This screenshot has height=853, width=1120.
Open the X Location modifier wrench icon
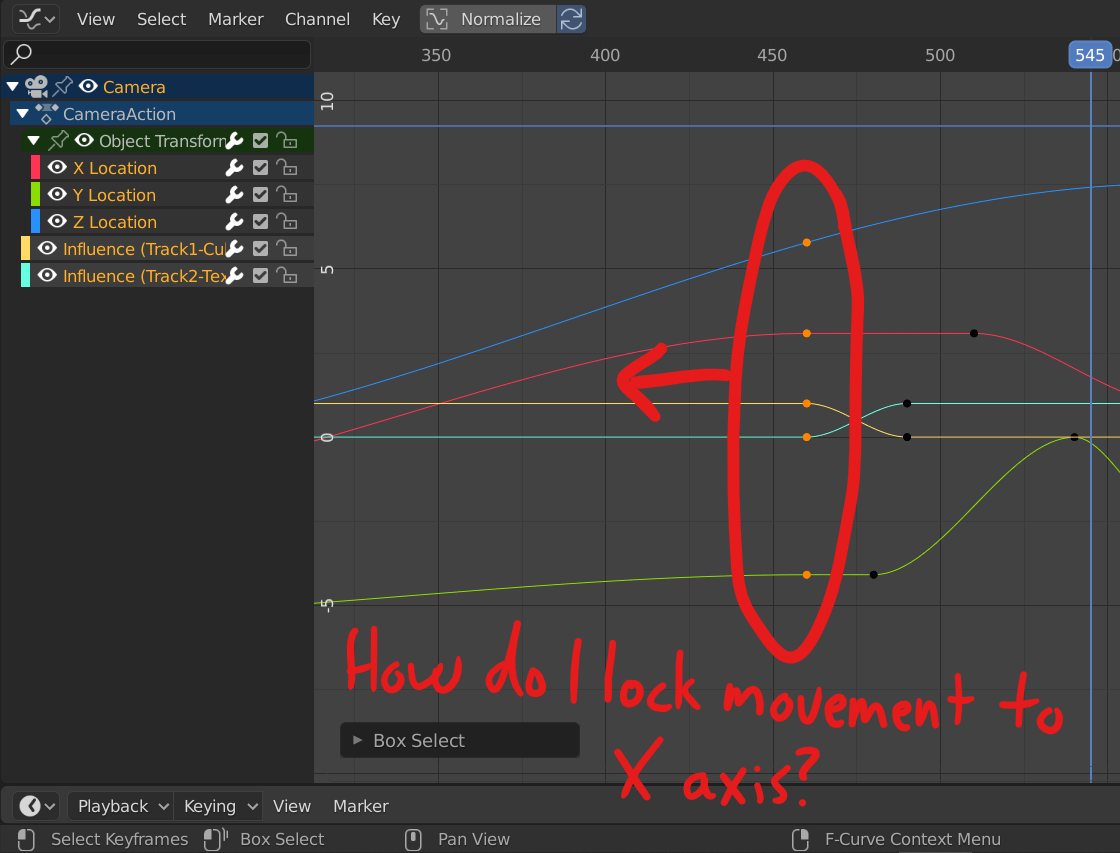(232, 167)
